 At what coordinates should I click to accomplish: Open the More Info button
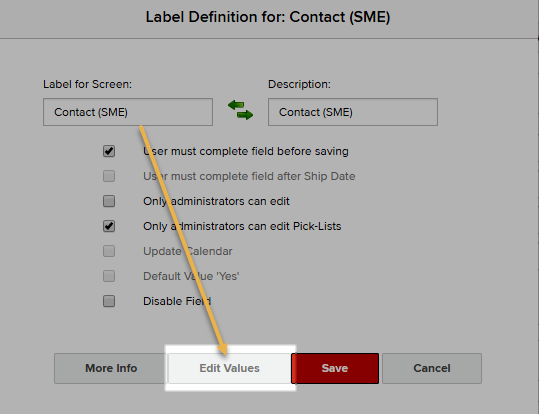(111, 368)
